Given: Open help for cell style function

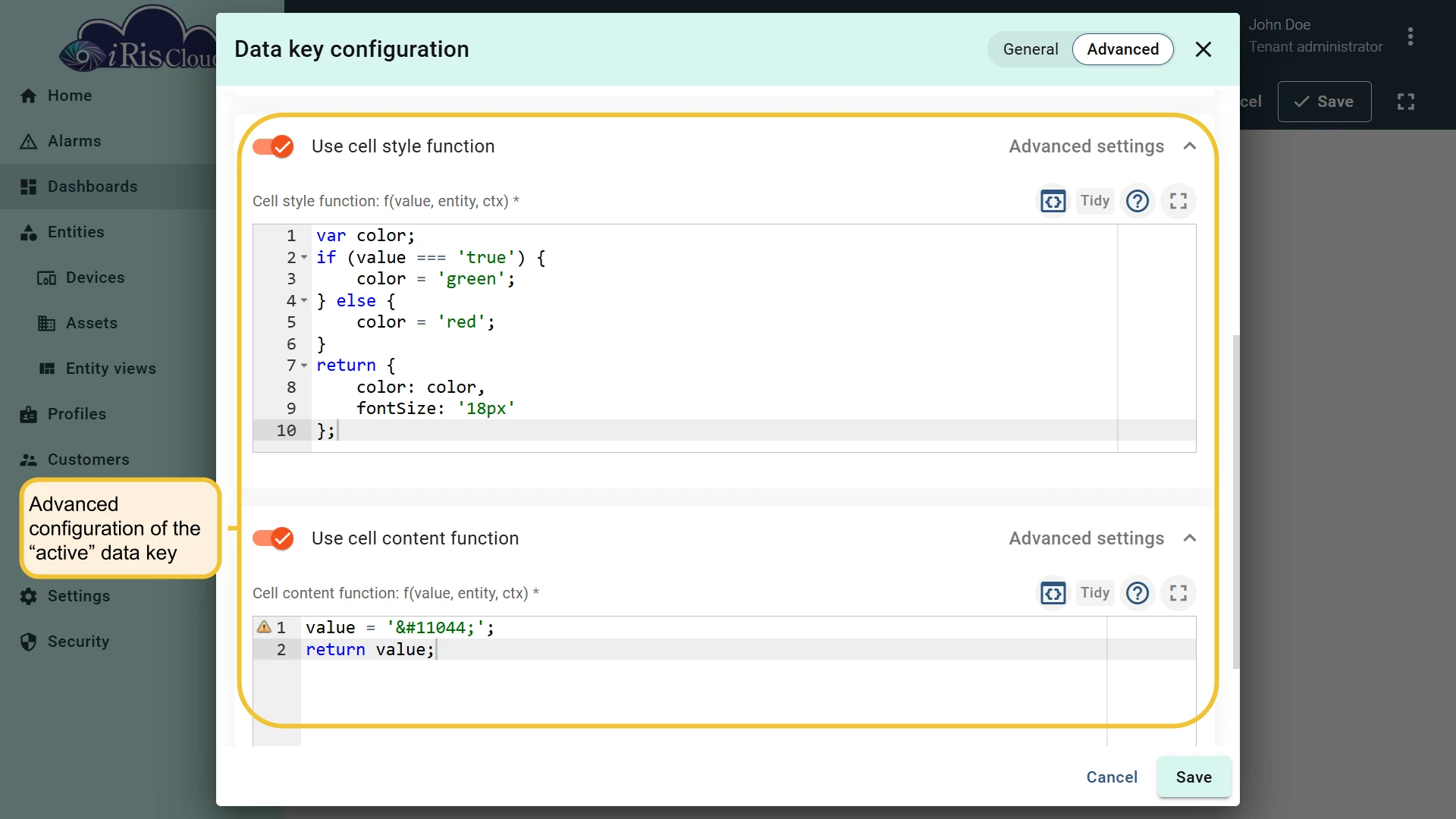Looking at the screenshot, I should (x=1137, y=201).
